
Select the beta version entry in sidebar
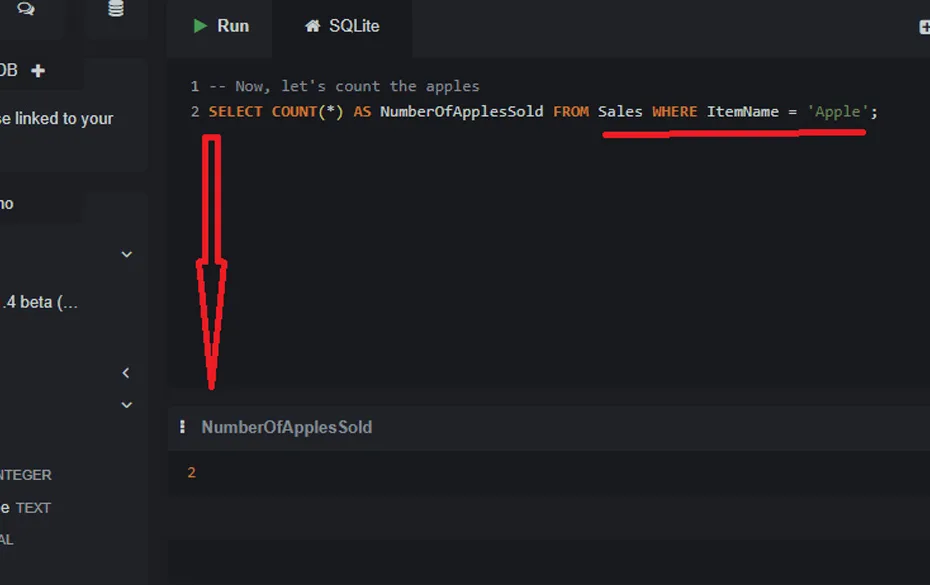point(40,303)
